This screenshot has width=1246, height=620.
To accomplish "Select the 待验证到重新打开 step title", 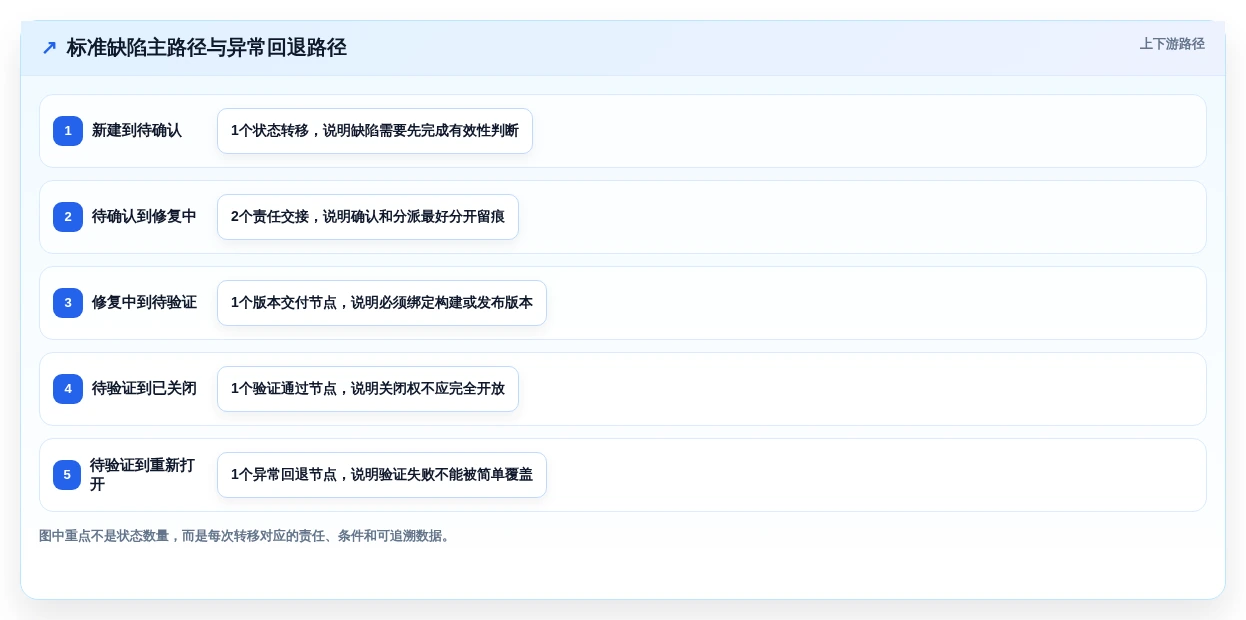I will 143,475.
